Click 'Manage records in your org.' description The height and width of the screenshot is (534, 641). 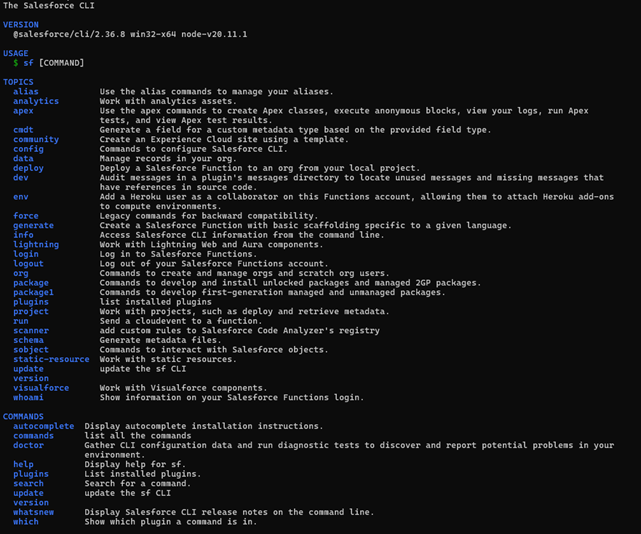(x=168, y=159)
